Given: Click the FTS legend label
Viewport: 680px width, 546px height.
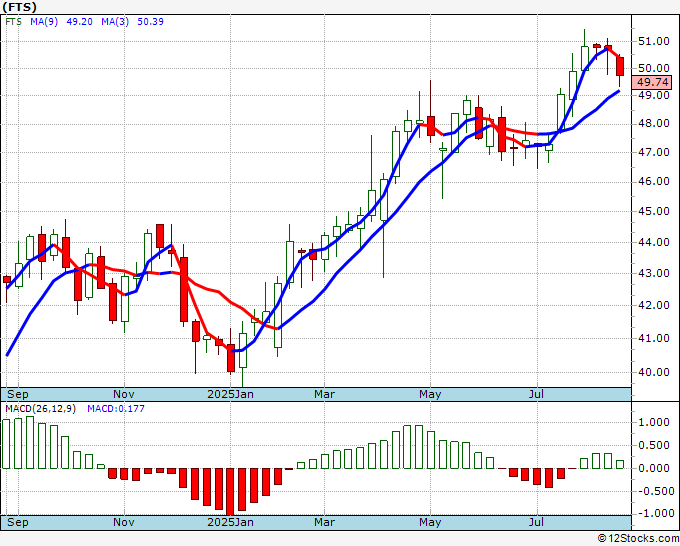Looking at the screenshot, I should point(13,22).
